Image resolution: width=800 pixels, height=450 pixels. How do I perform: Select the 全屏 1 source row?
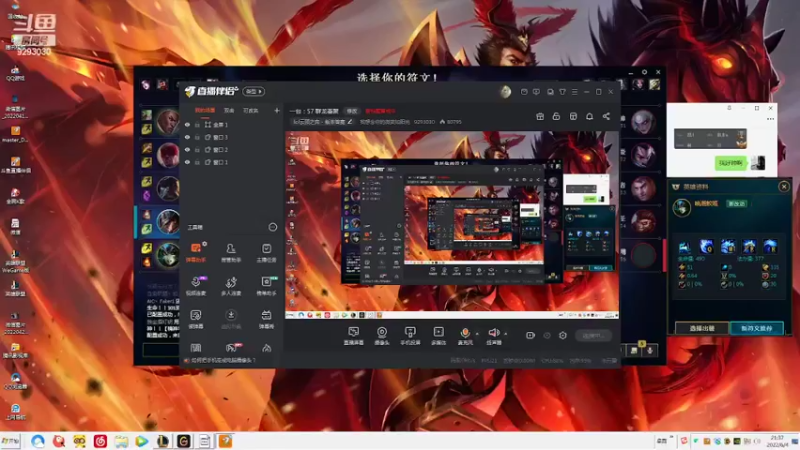(x=232, y=124)
